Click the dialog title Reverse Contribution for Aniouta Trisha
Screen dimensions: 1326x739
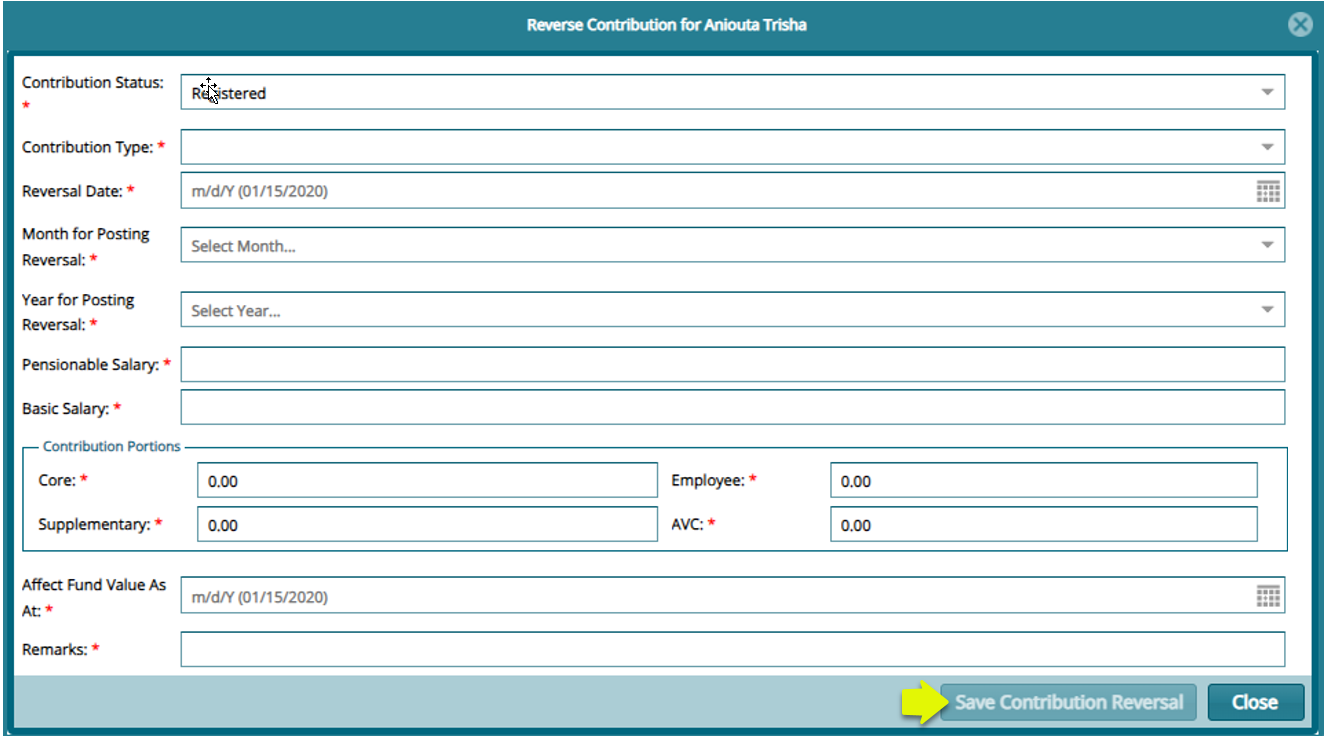click(666, 25)
